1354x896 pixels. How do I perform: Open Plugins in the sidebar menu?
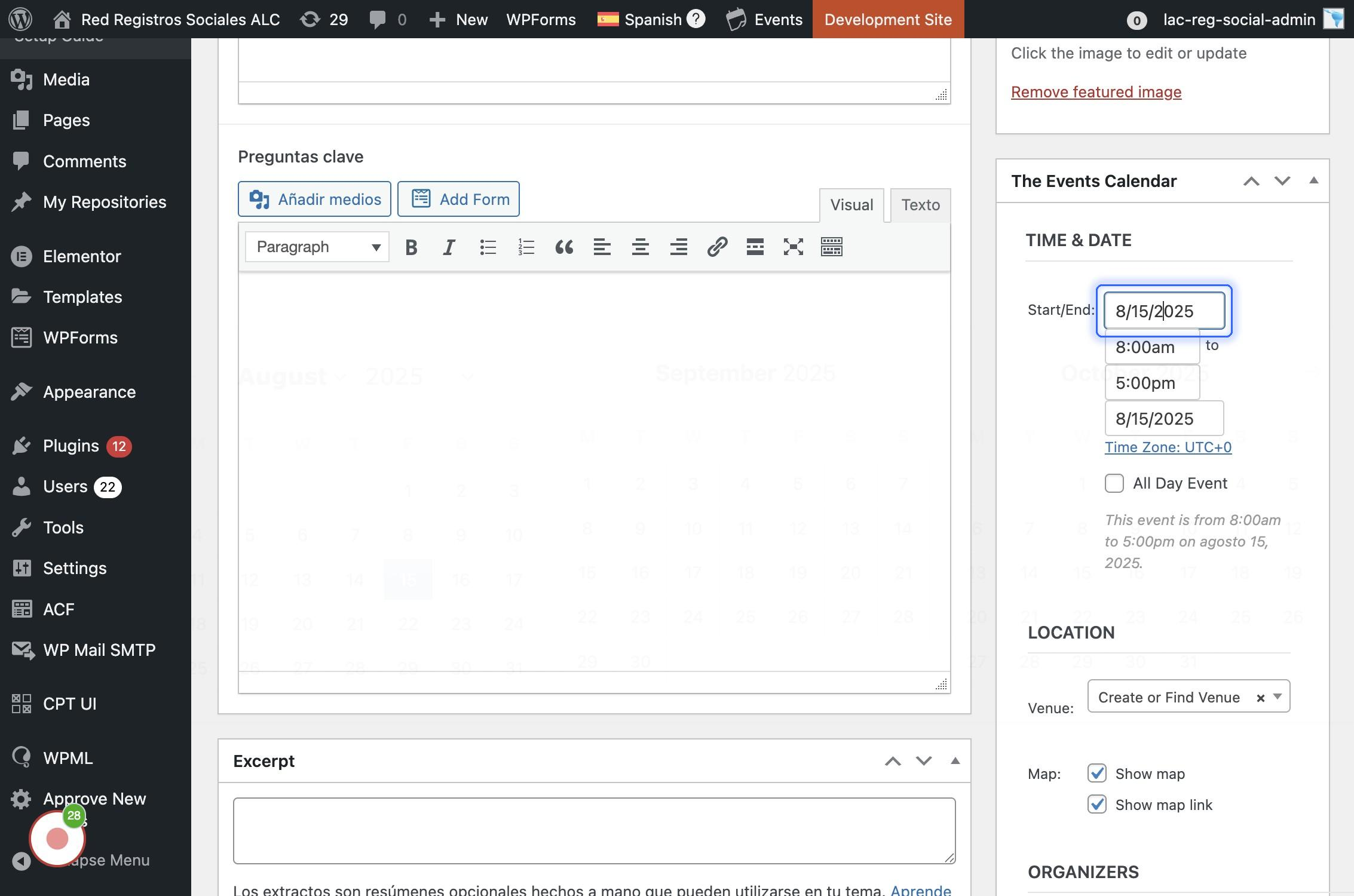(x=71, y=446)
